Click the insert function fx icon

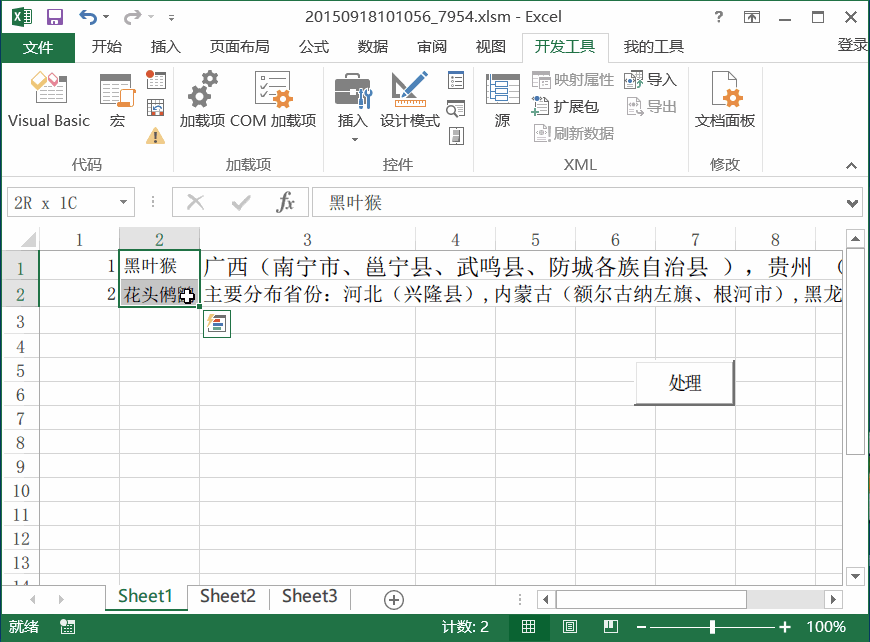pyautogui.click(x=286, y=203)
